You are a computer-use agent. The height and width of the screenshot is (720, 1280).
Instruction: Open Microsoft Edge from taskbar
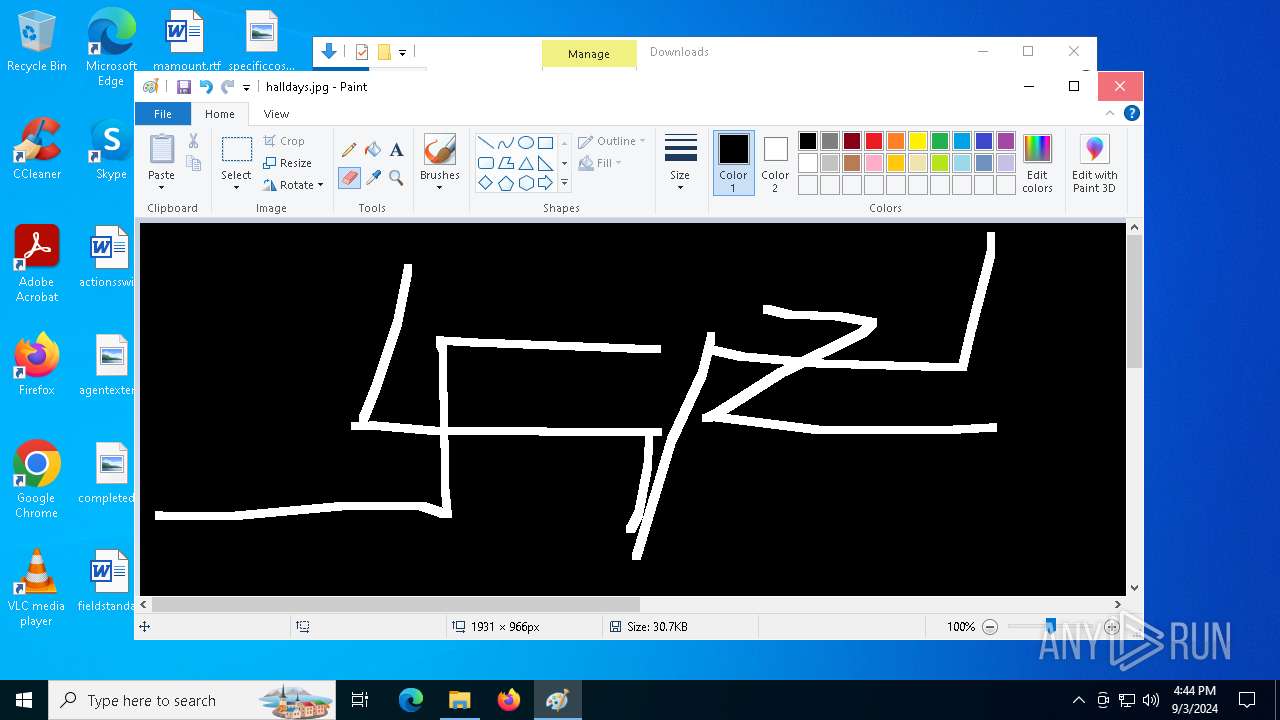(411, 700)
